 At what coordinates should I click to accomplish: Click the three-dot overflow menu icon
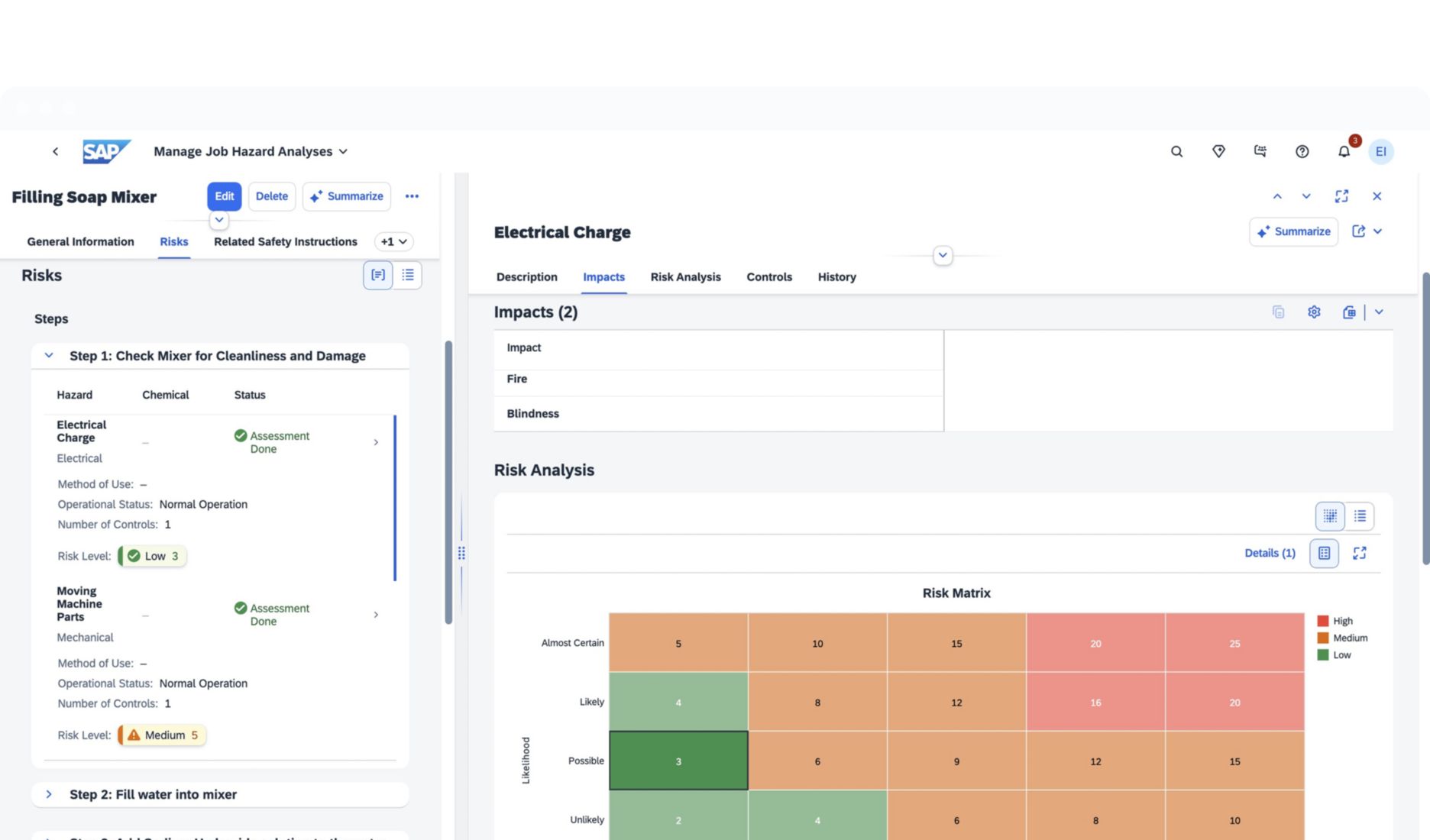point(412,196)
